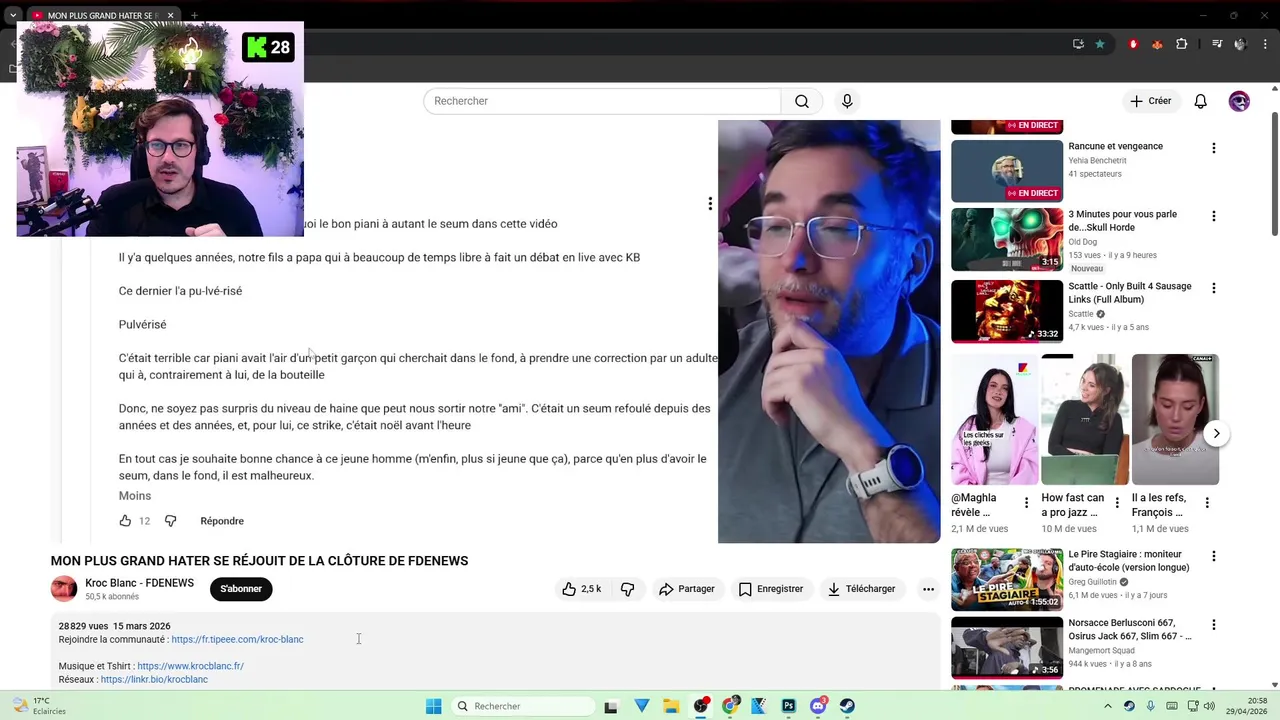
Task: Open OBS Studio from the taskbar
Action: click(701, 706)
